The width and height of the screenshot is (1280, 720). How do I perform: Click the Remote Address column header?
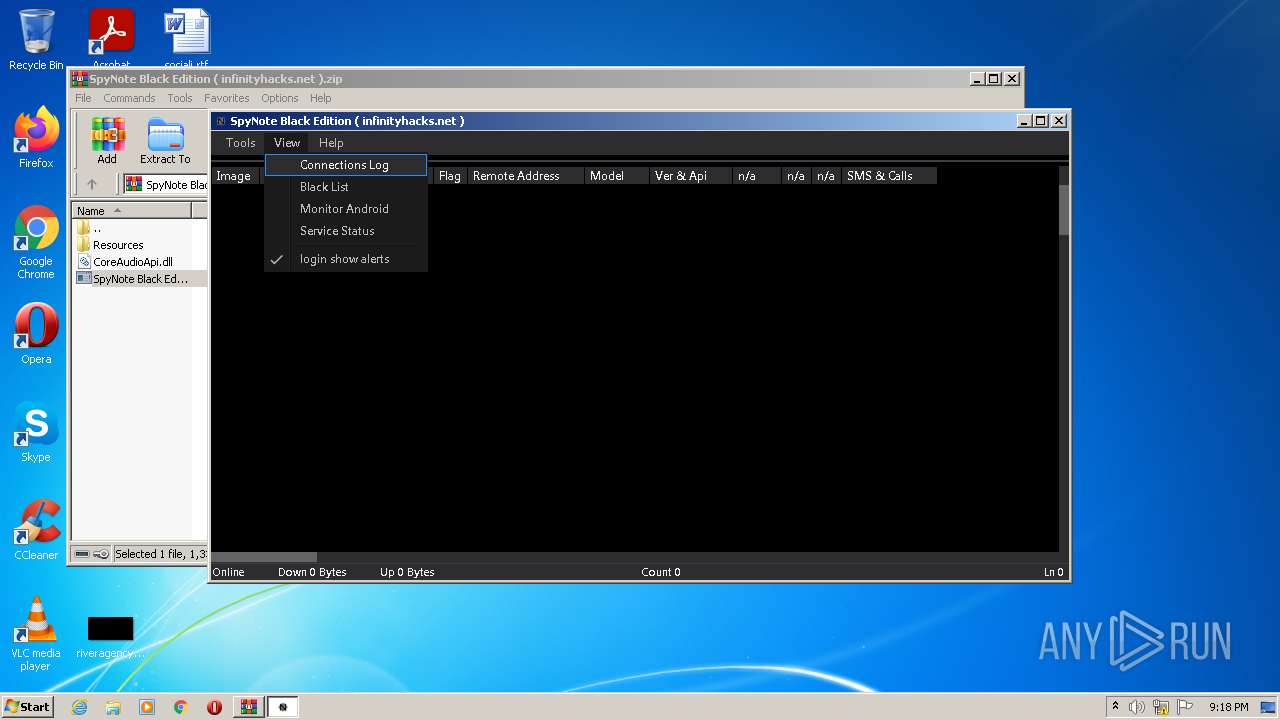coord(526,176)
